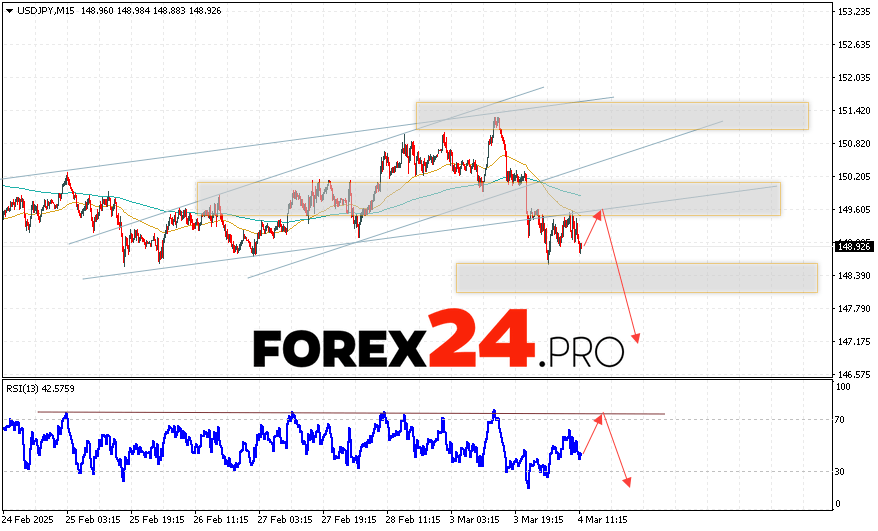The height and width of the screenshot is (531, 878).
Task: Select the red horizontal line in RSI panel
Action: point(350,413)
